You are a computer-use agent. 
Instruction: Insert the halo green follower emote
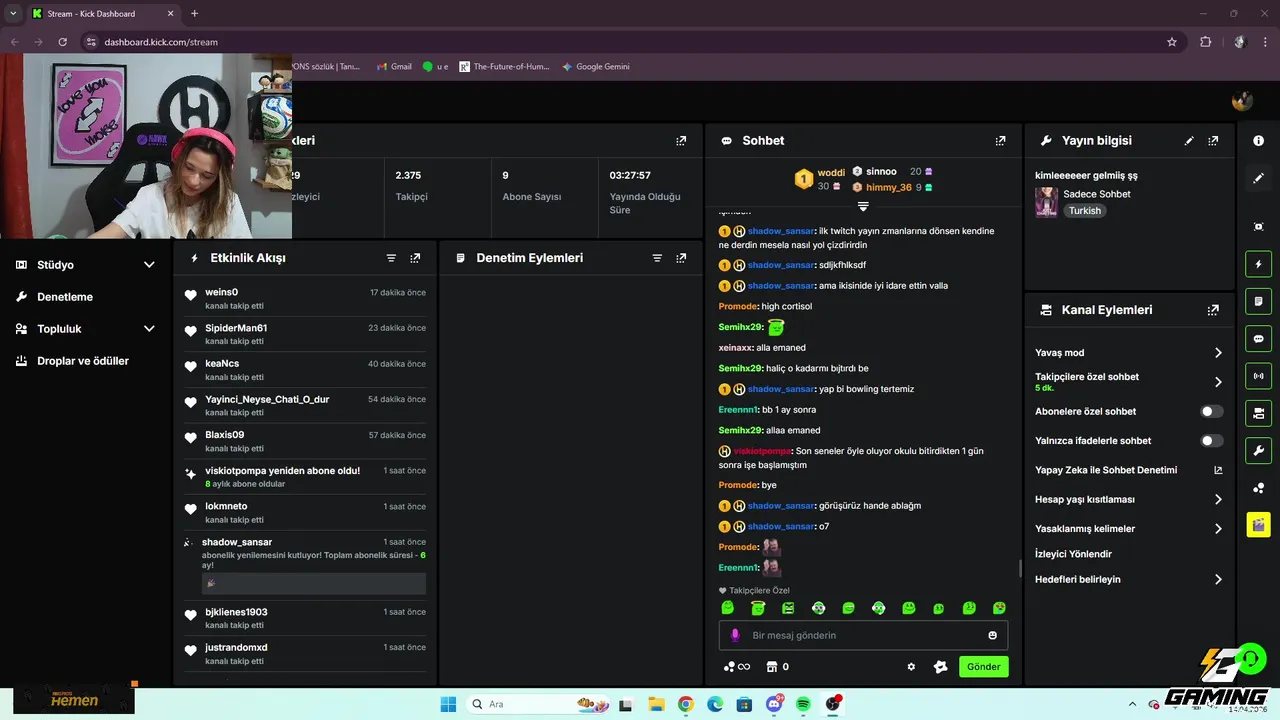click(758, 608)
